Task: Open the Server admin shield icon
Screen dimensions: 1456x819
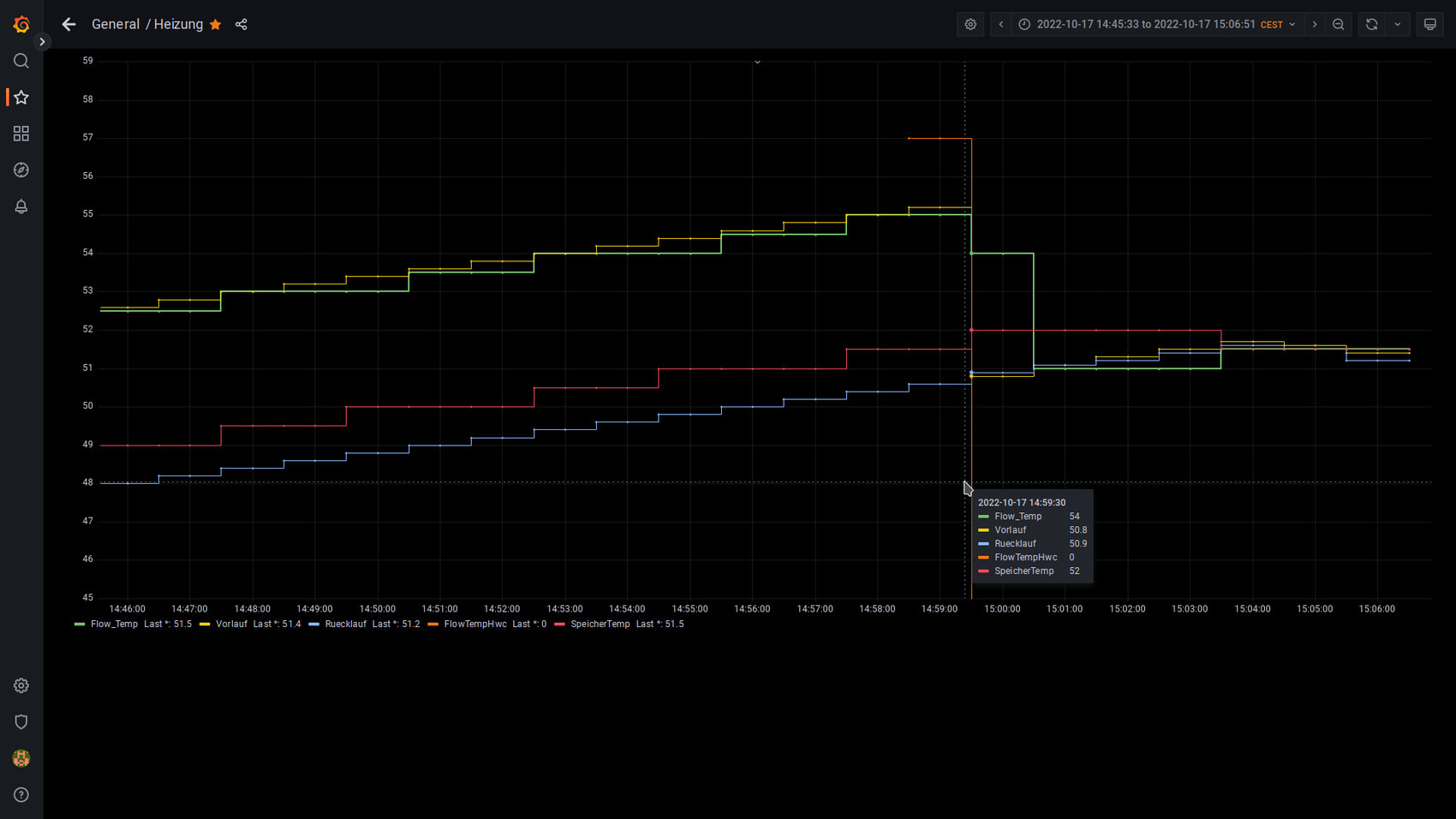Action: [21, 722]
